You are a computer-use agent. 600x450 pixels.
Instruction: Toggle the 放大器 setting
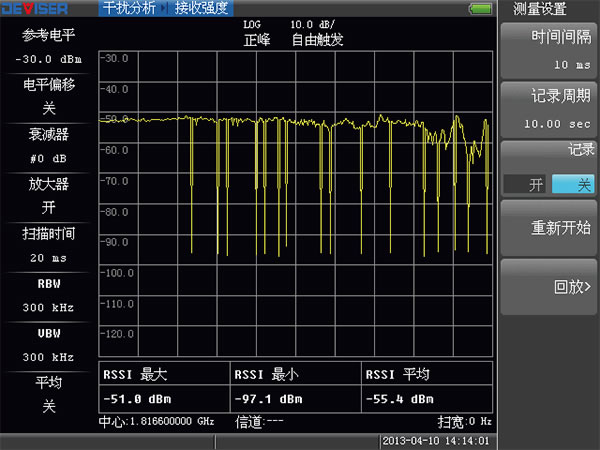click(x=49, y=196)
